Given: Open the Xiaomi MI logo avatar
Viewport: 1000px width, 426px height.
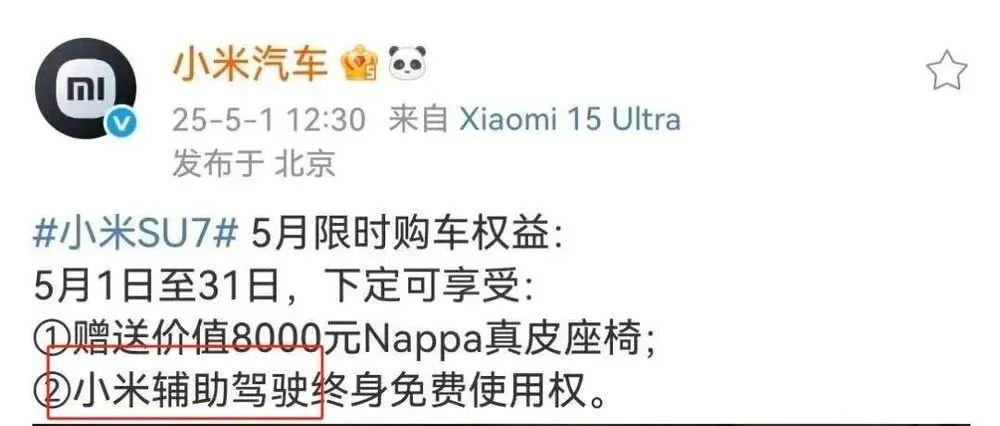Looking at the screenshot, I should [85, 89].
